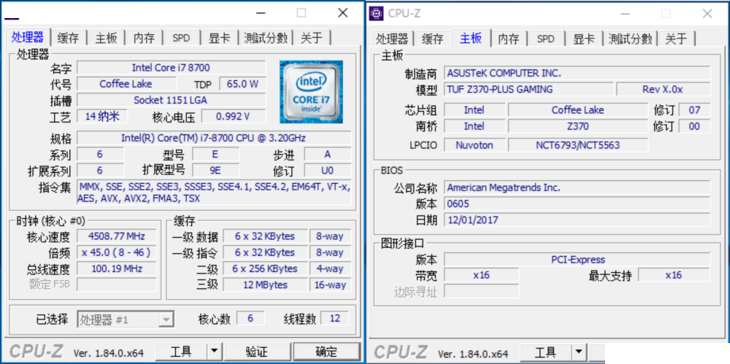
Task: Click the L3 cache value 12 MBytes
Action: click(265, 285)
